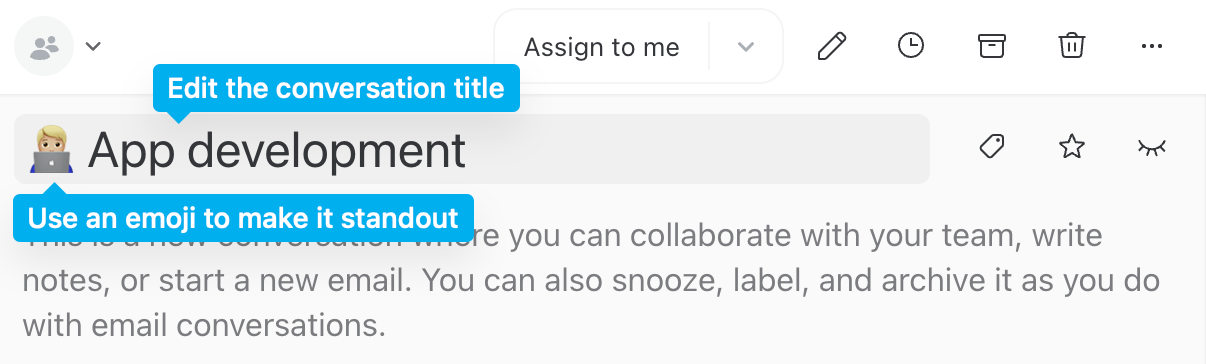Toggle the closed-eye mute icon
Image resolution: width=1206 pixels, height=364 pixels.
coord(1152,148)
